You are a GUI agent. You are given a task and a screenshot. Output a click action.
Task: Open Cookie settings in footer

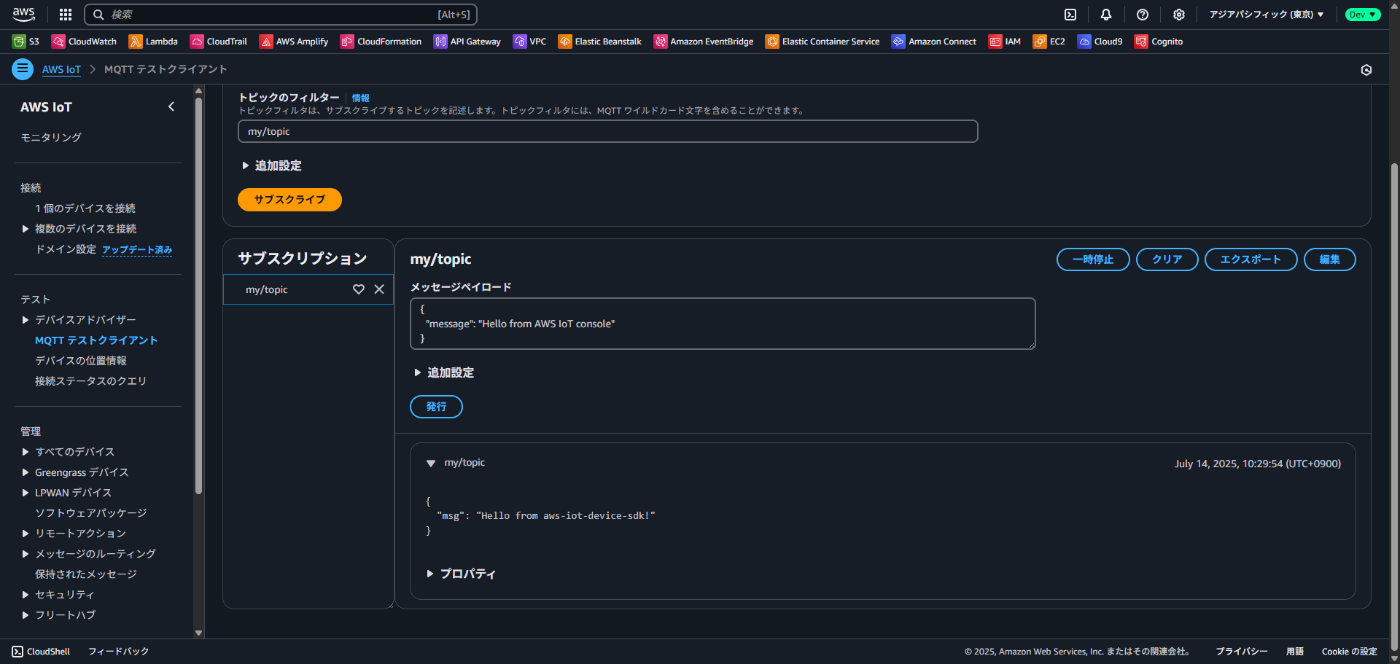(x=1349, y=651)
